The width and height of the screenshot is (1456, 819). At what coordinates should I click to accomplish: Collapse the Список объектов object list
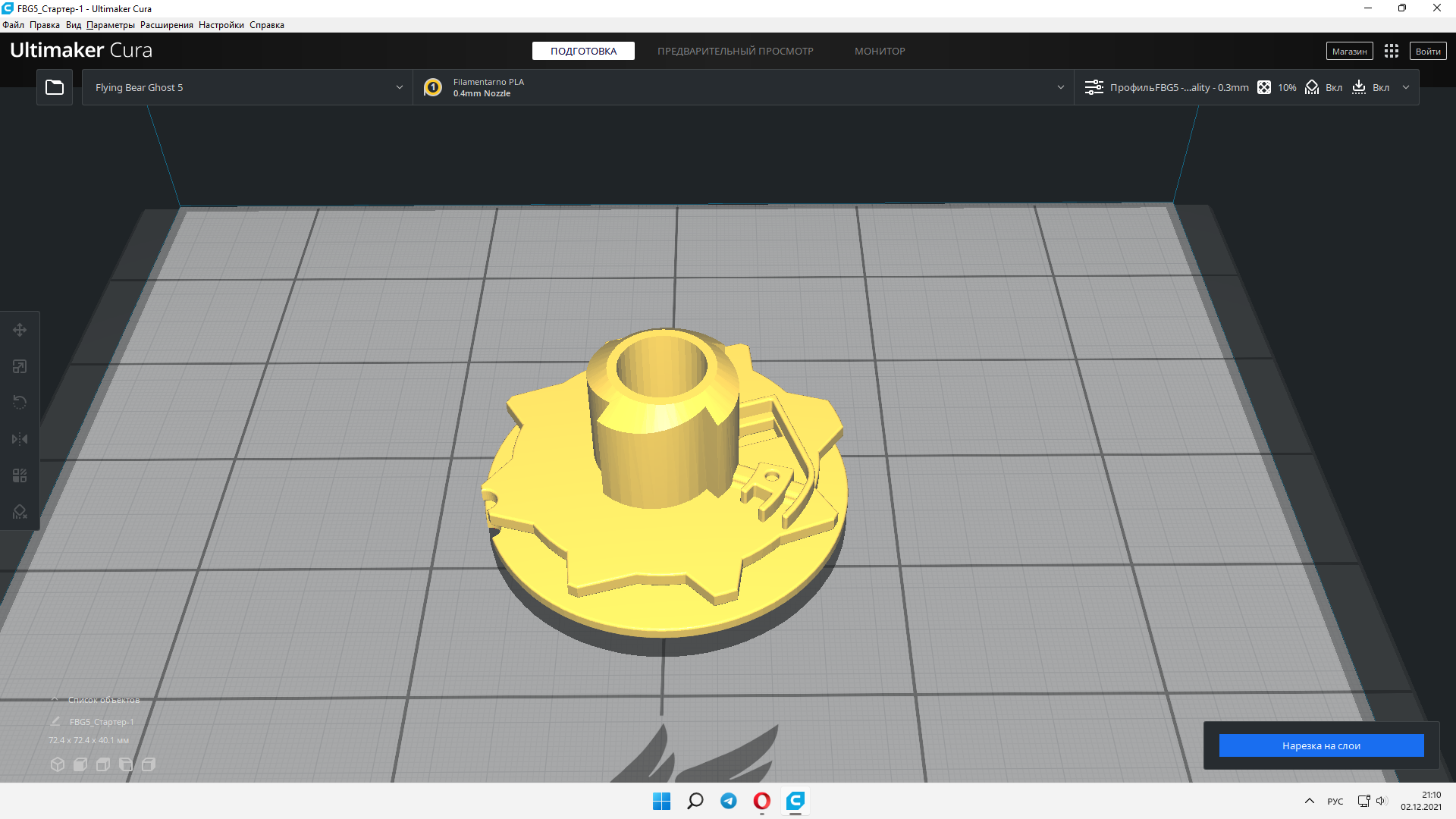(55, 699)
